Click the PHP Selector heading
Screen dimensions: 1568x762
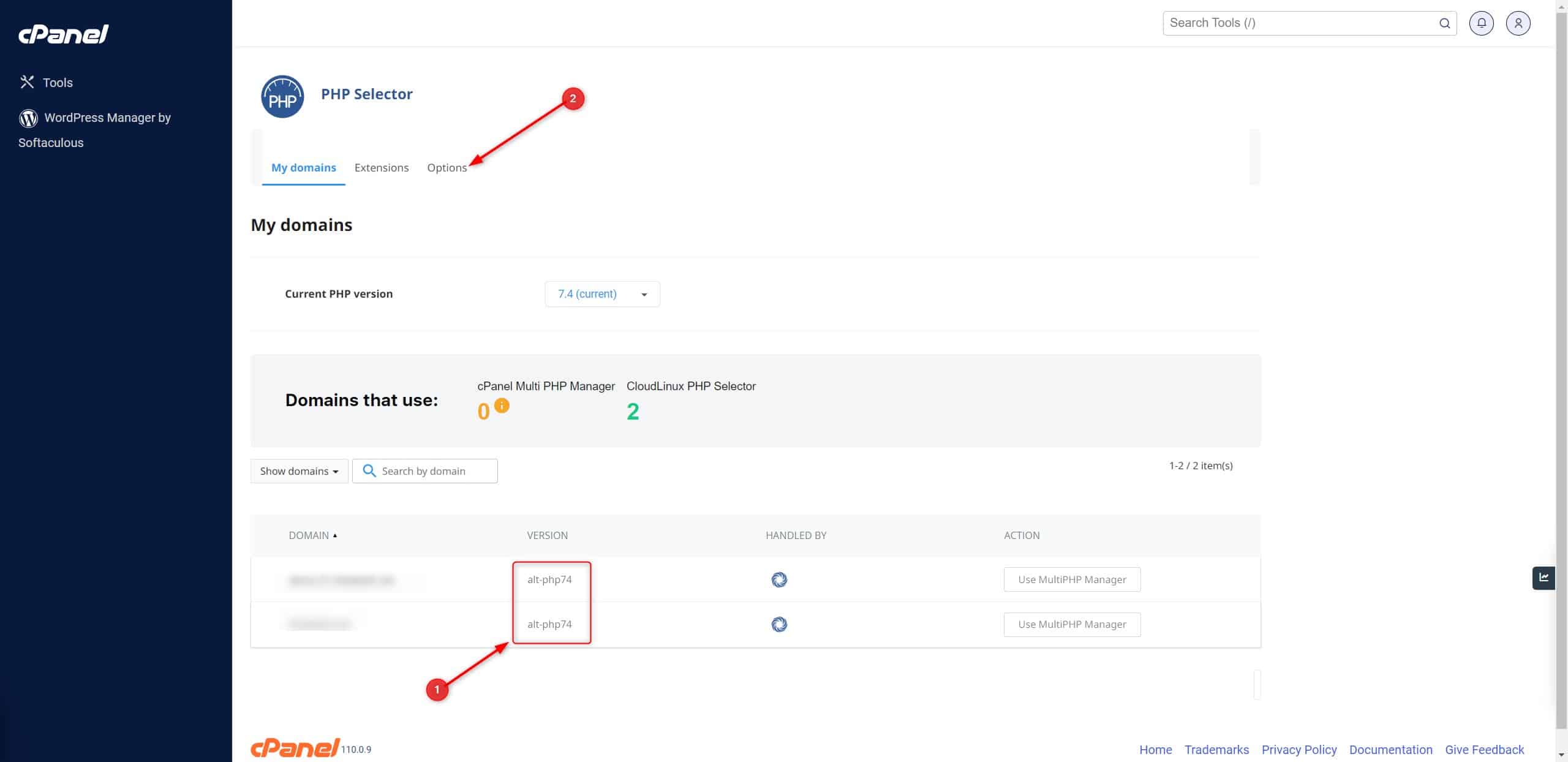click(367, 94)
